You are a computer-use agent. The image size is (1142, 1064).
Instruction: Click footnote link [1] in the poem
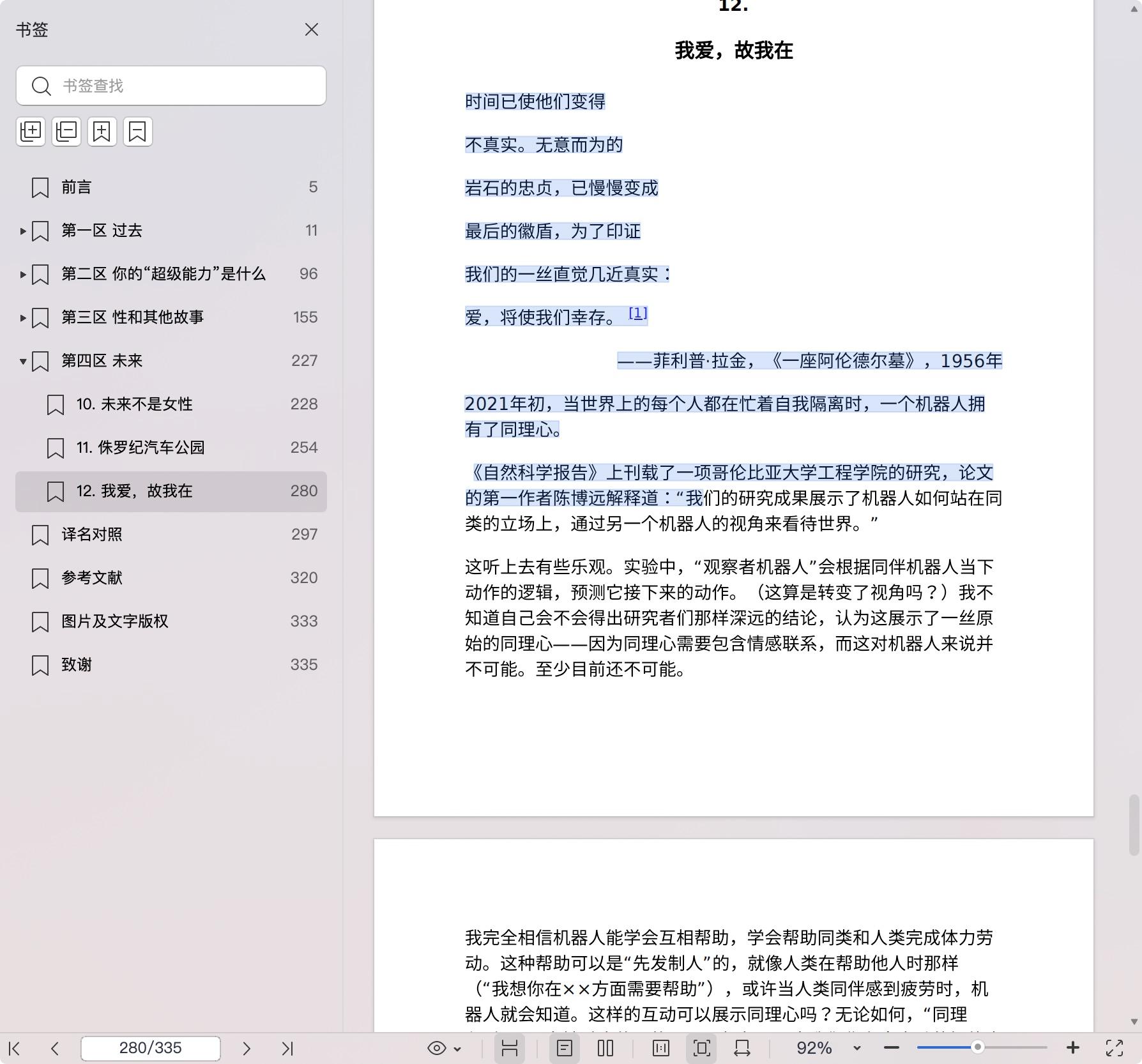(x=638, y=314)
